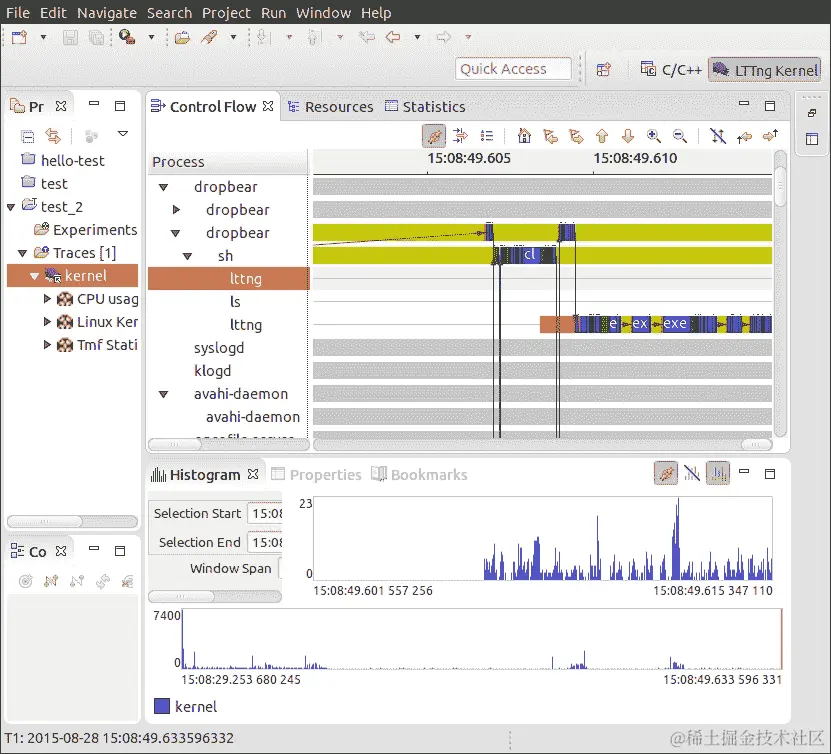Click the Open Perspective icon

(604, 69)
